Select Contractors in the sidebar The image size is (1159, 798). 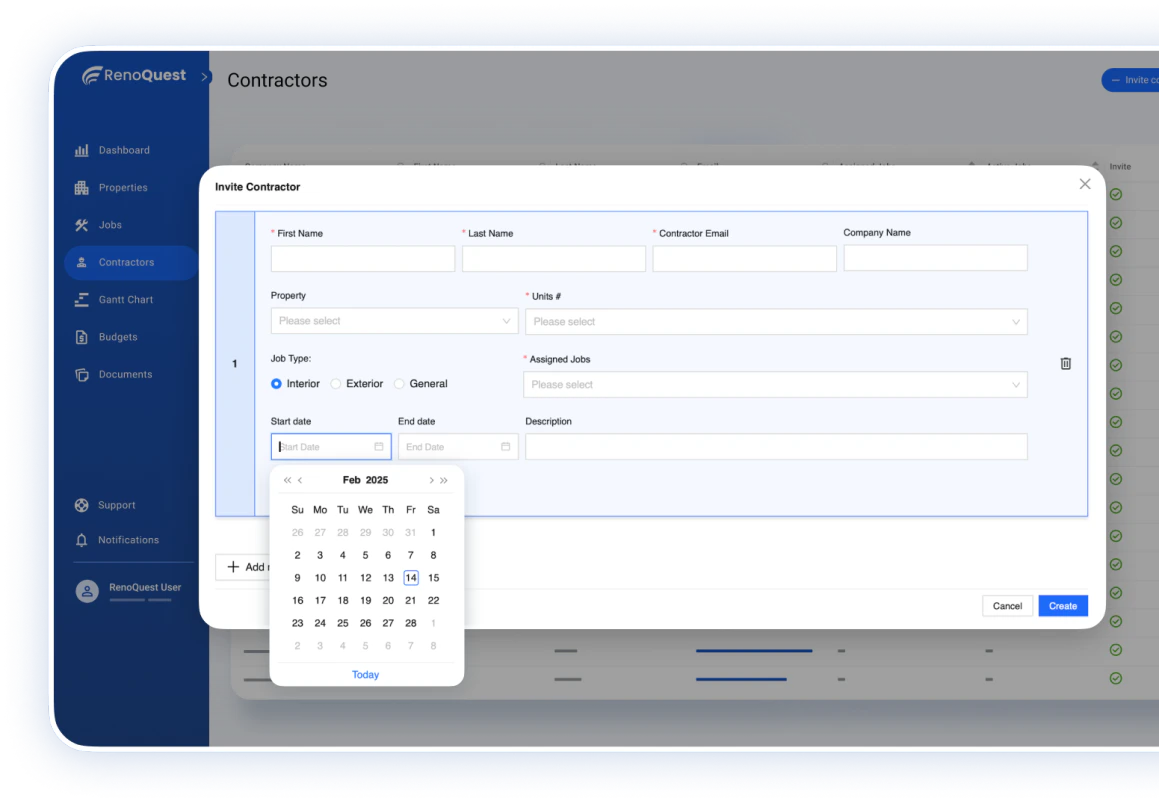131,262
